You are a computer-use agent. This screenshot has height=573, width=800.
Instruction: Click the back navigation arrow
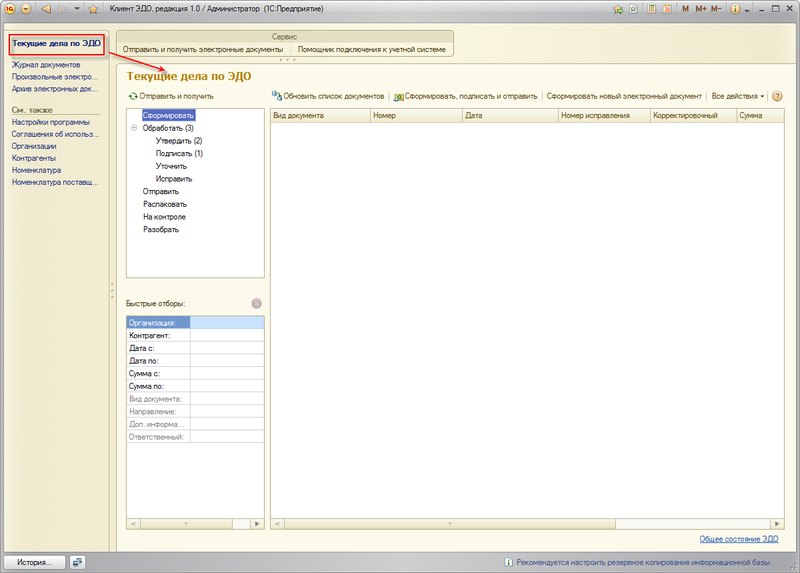pos(45,8)
